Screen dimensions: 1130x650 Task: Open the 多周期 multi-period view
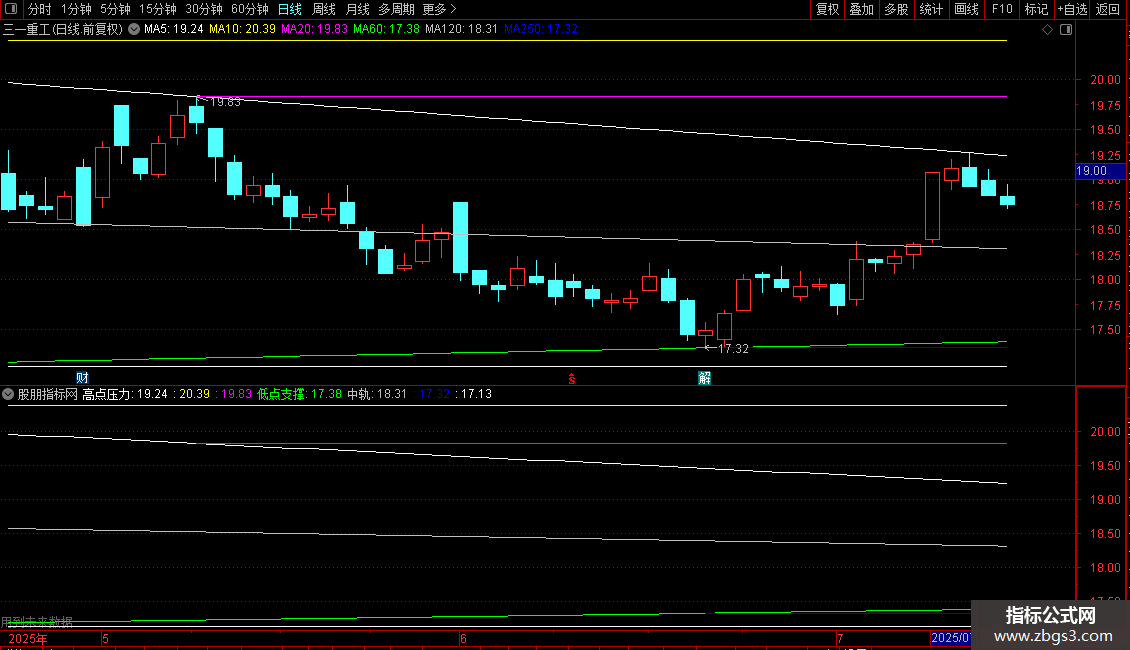click(x=396, y=9)
